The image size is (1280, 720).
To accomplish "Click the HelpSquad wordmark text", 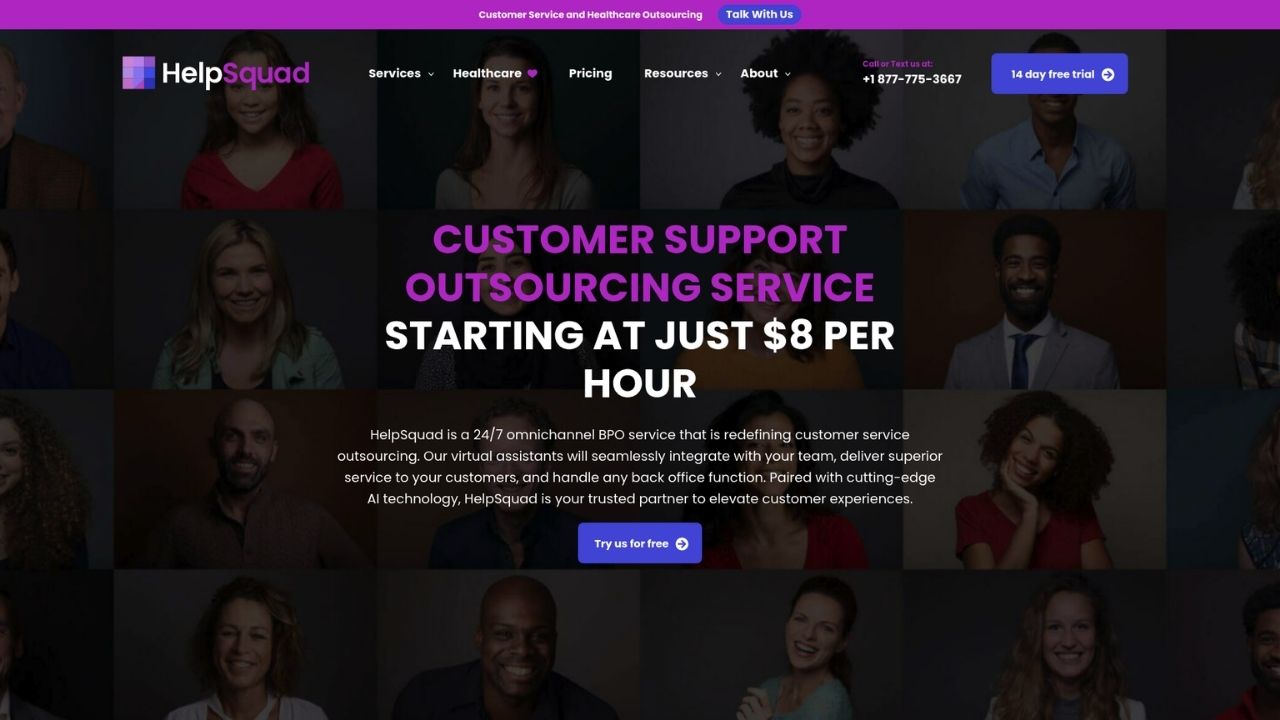I will [x=235, y=73].
